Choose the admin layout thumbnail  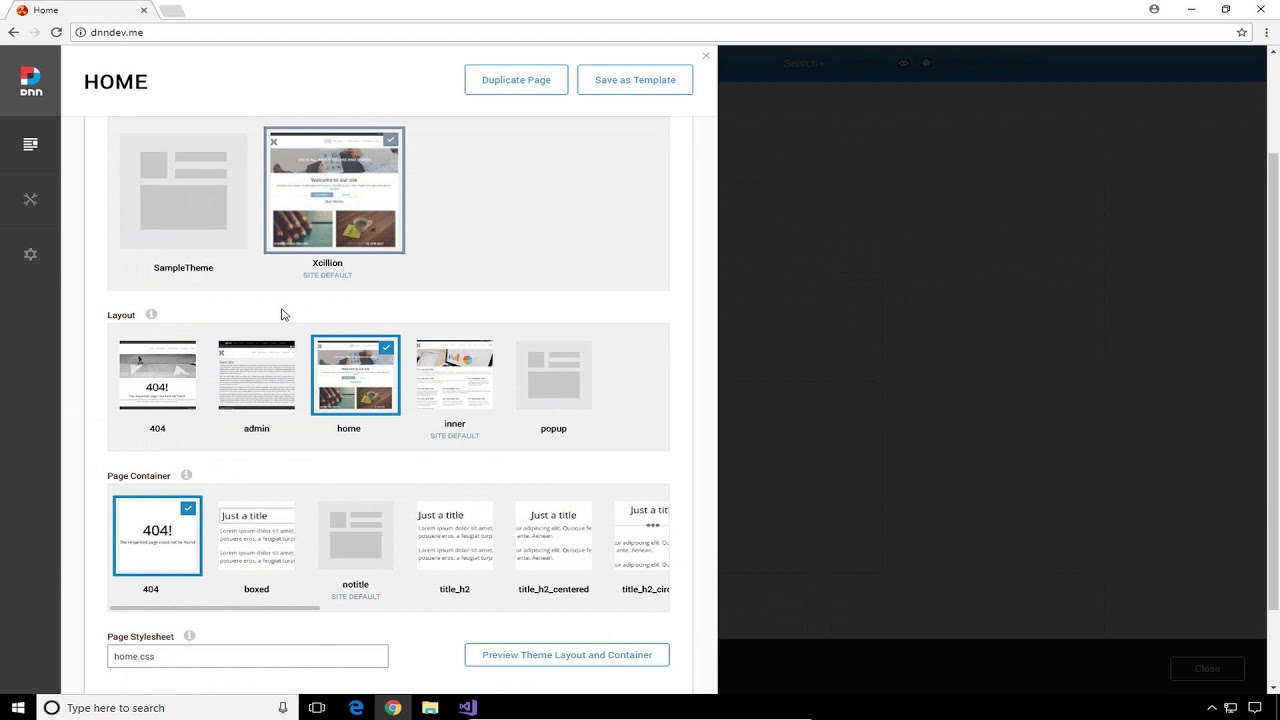[x=256, y=375]
